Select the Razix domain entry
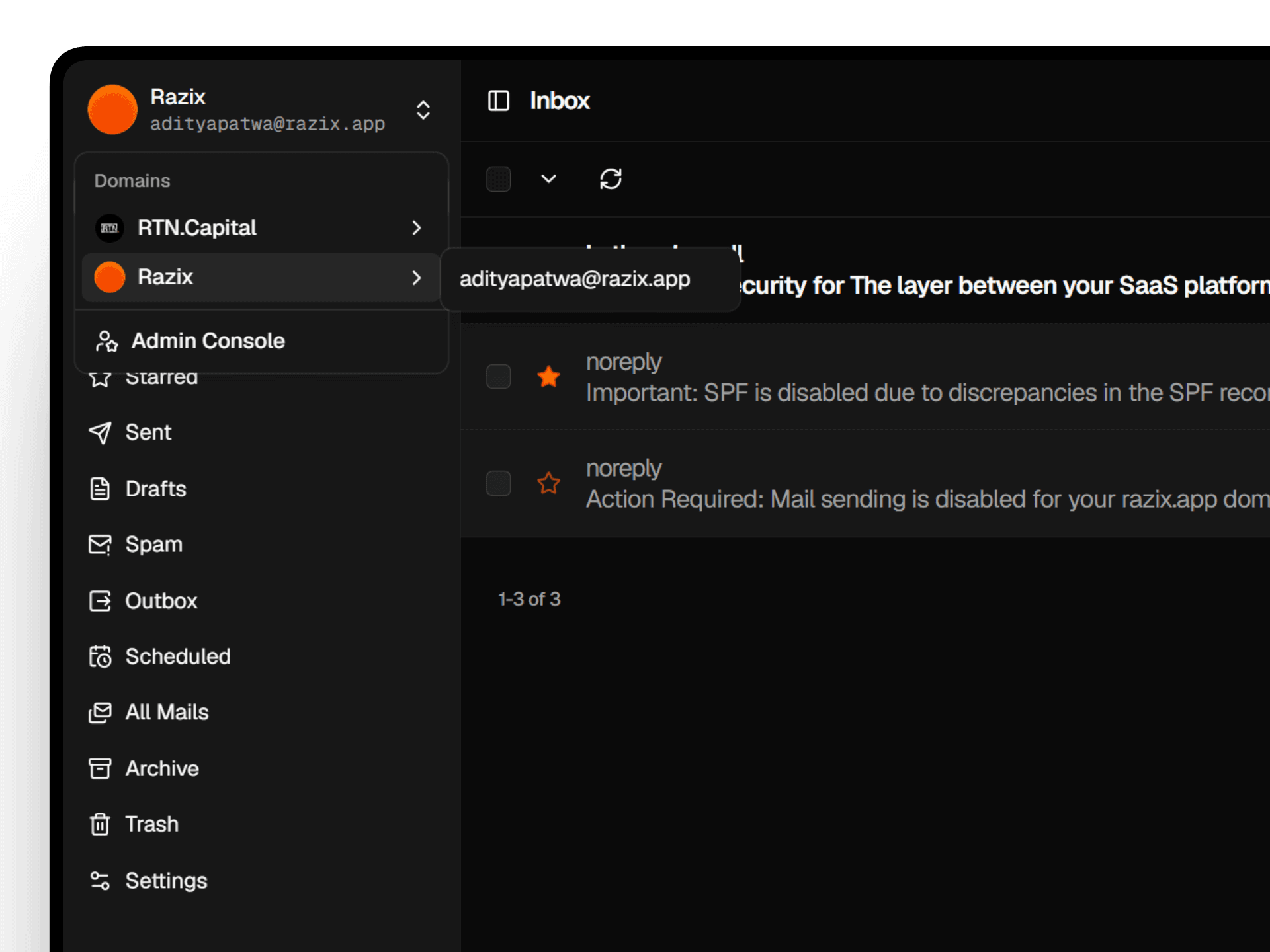The height and width of the screenshot is (952, 1270). (261, 277)
